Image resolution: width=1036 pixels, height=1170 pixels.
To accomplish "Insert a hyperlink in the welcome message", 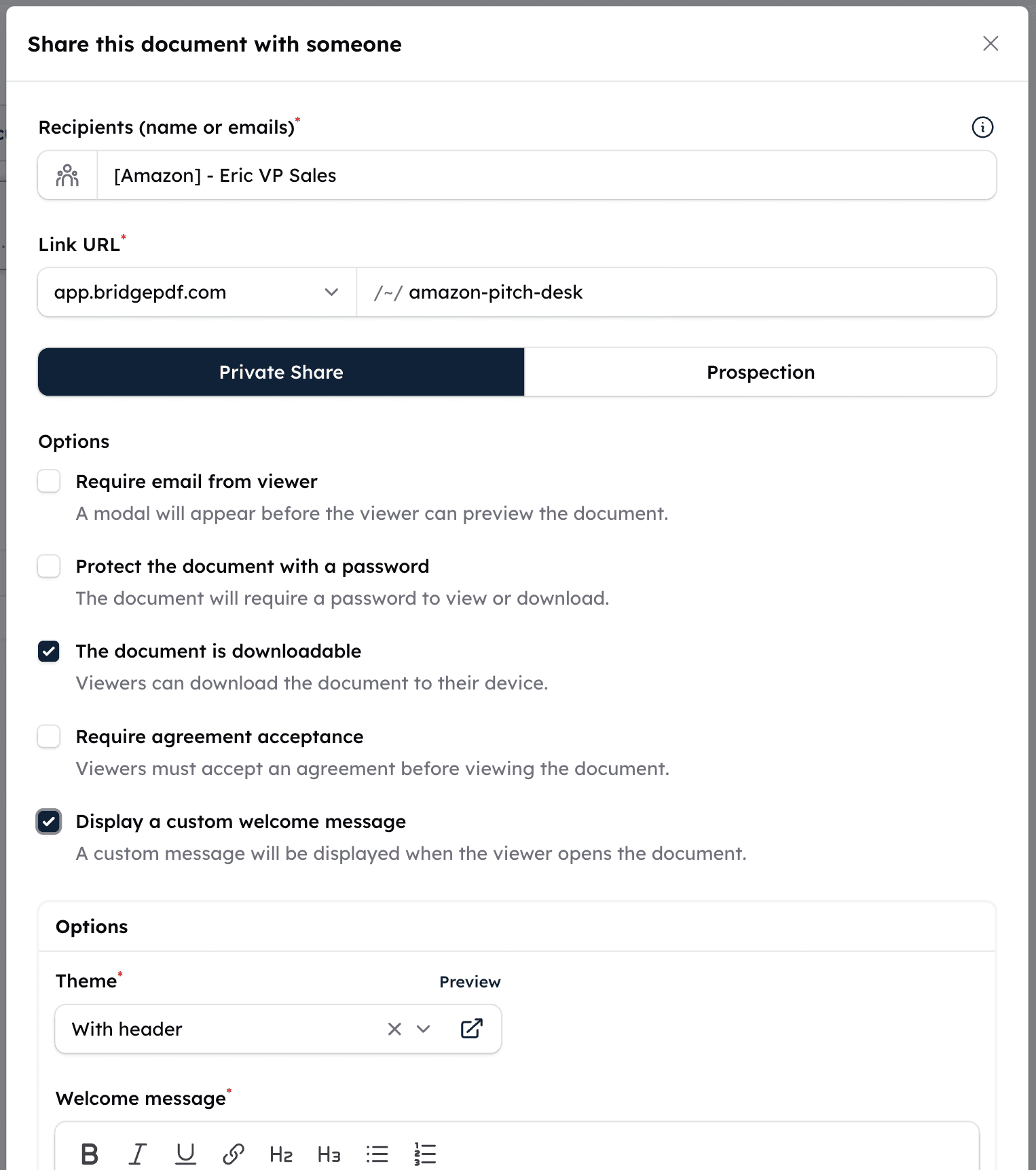I will coord(234,1153).
